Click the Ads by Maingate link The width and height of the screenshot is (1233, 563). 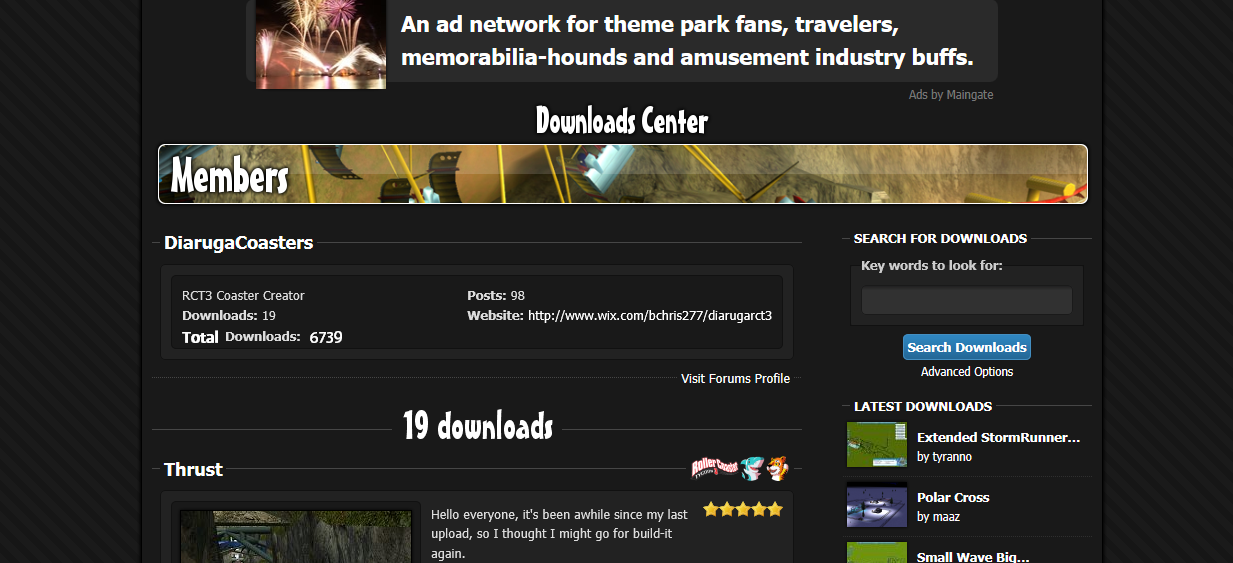coord(950,95)
